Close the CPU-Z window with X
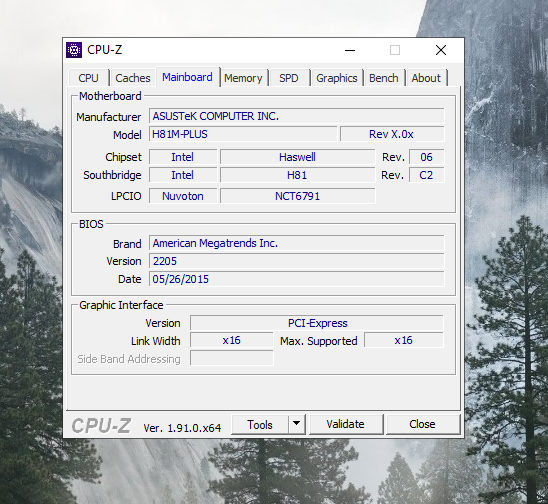 pos(441,50)
